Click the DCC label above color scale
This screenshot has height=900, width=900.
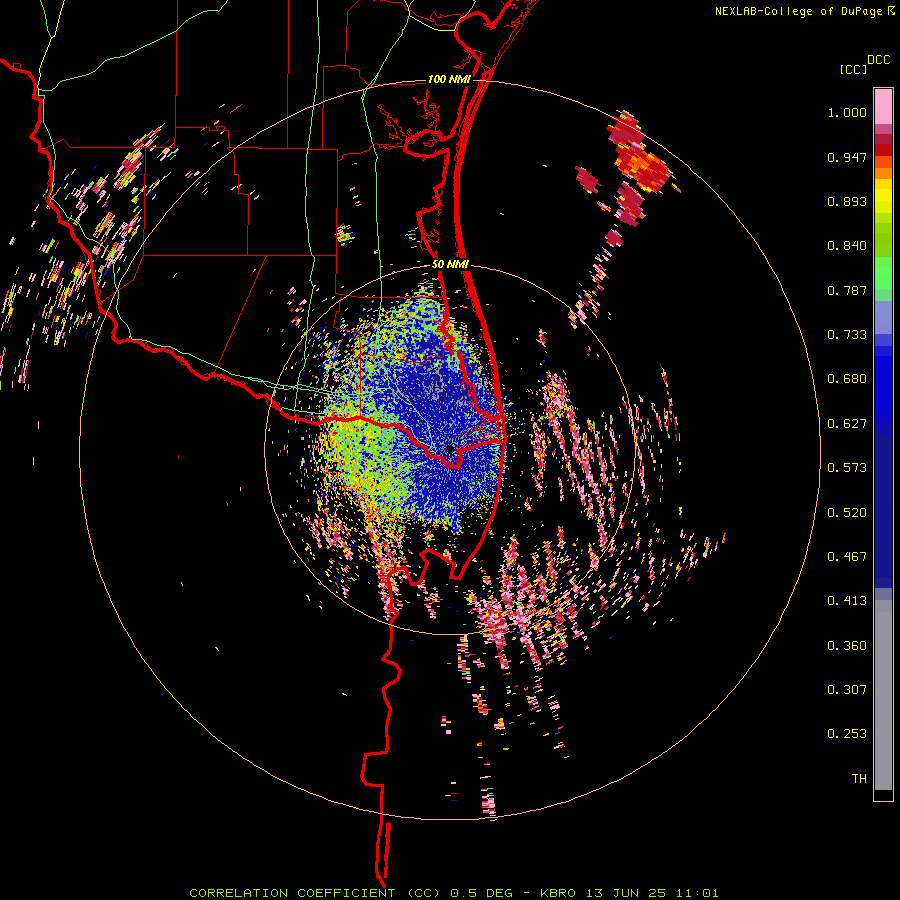pos(878,60)
